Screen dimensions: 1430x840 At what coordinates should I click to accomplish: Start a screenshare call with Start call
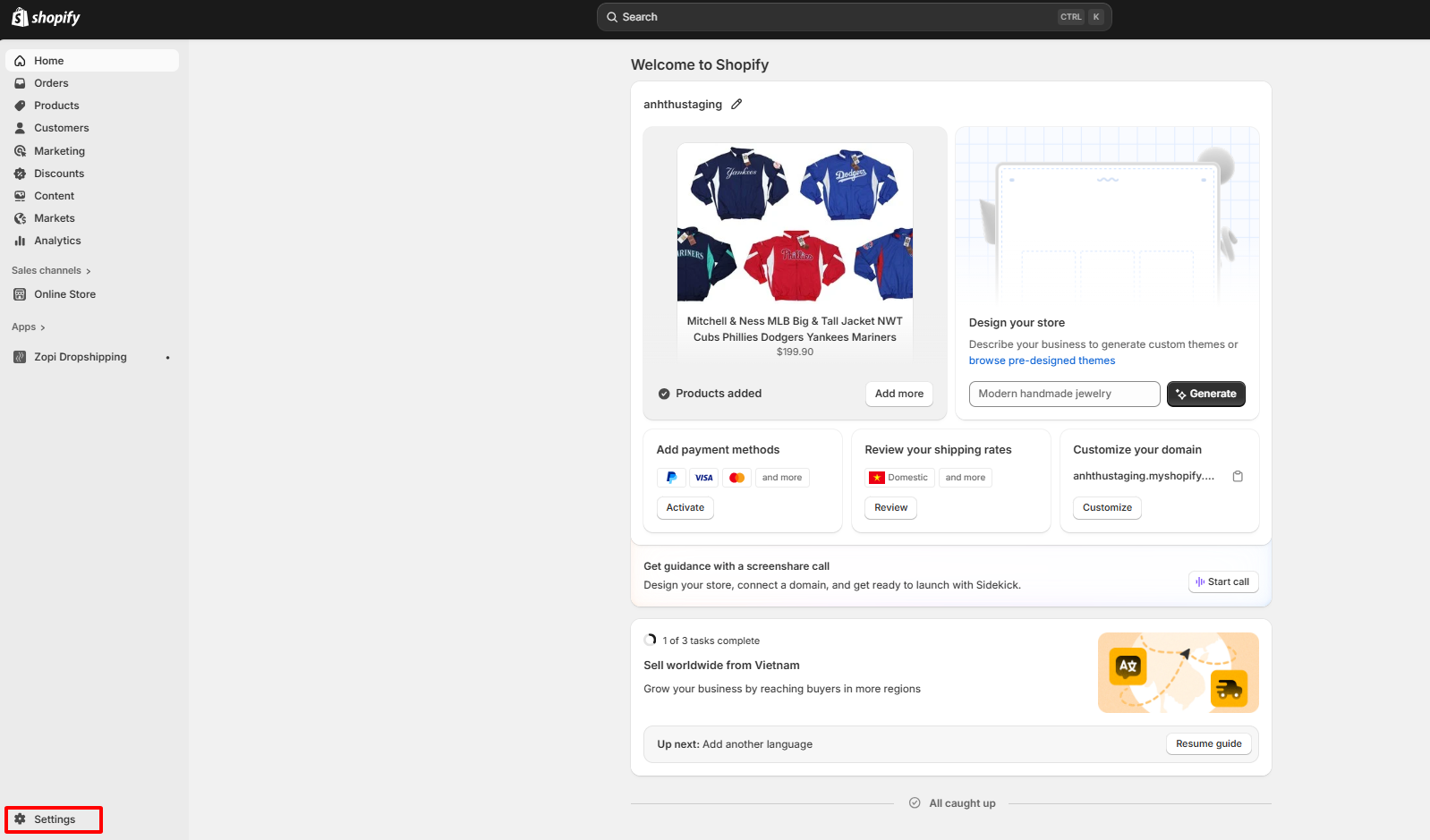(1223, 581)
